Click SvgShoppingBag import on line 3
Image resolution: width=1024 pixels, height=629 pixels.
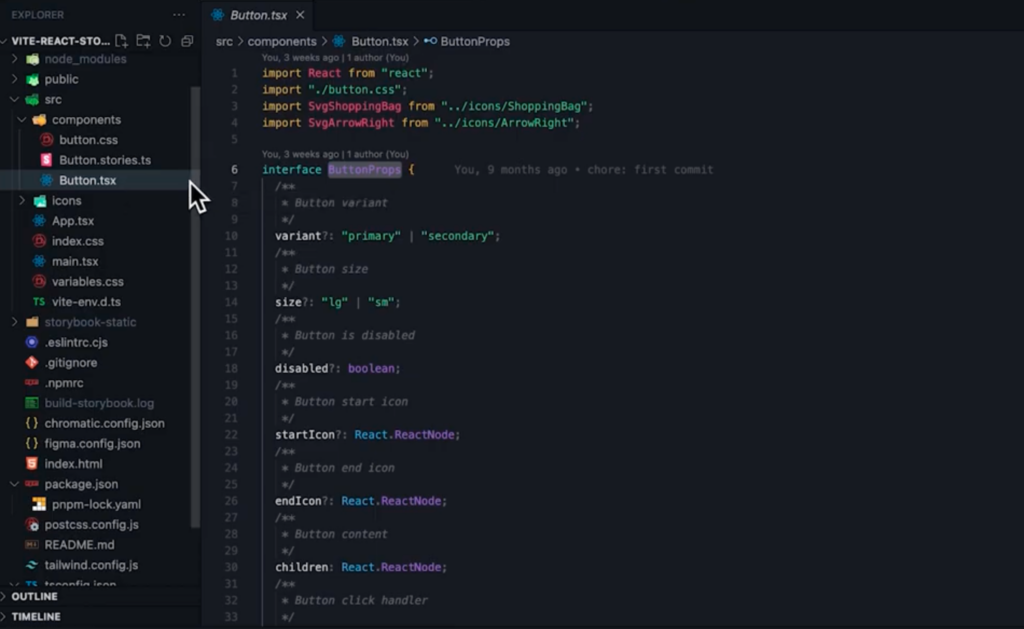click(354, 106)
